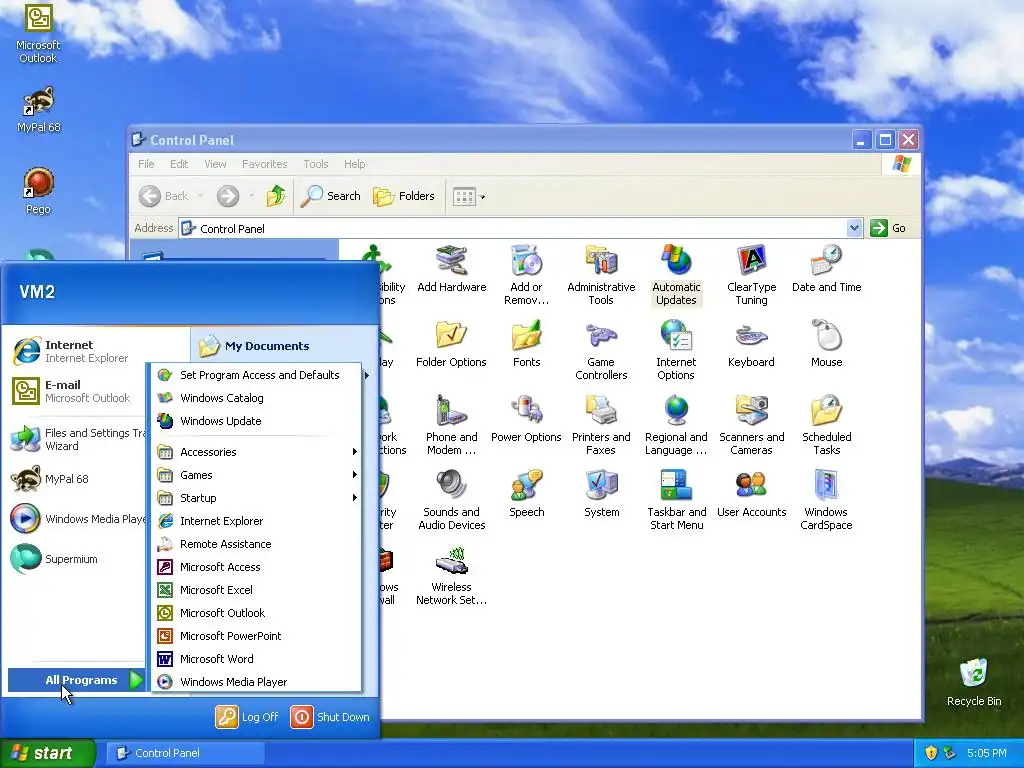Screen dimensions: 1024x768
Task: Click the Recycle Bin desktop icon
Action: pos(974,682)
